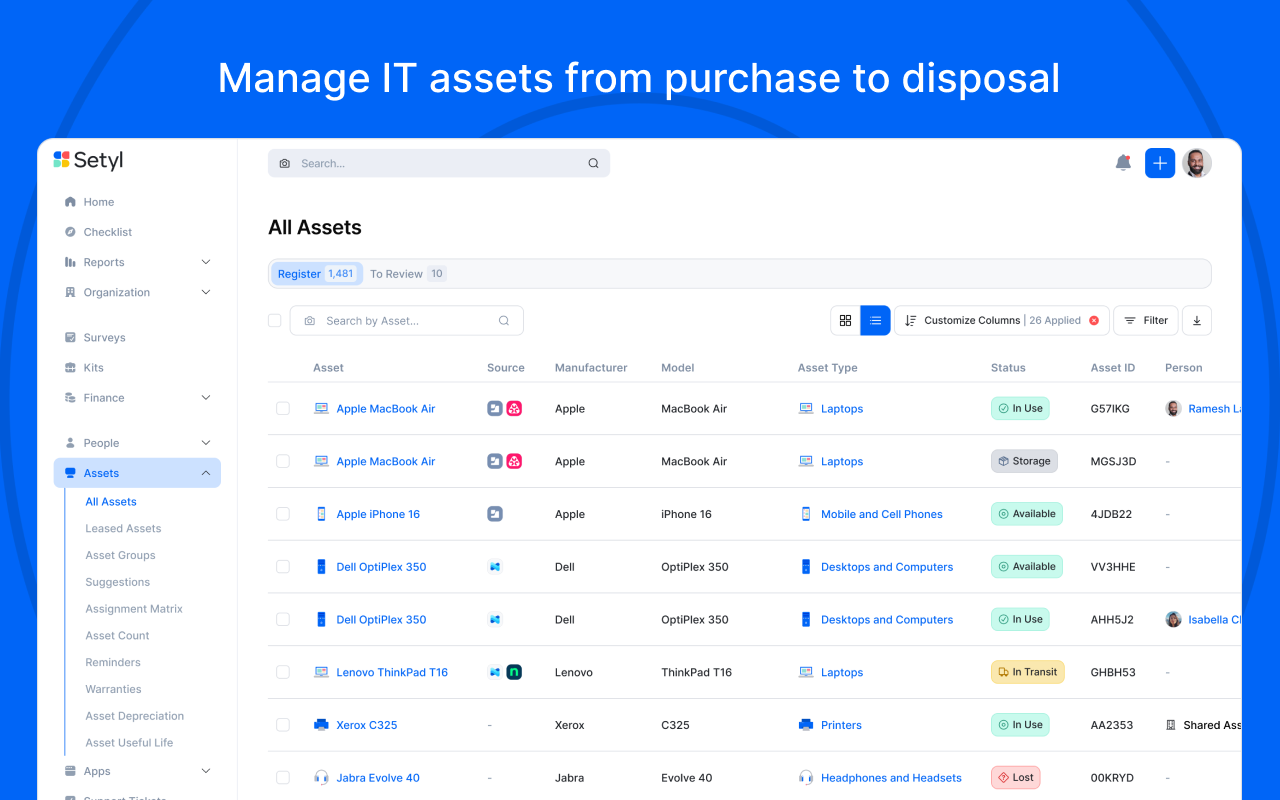The height and width of the screenshot is (800, 1280).
Task: Click the blue plus button to create new
Action: tap(1159, 162)
